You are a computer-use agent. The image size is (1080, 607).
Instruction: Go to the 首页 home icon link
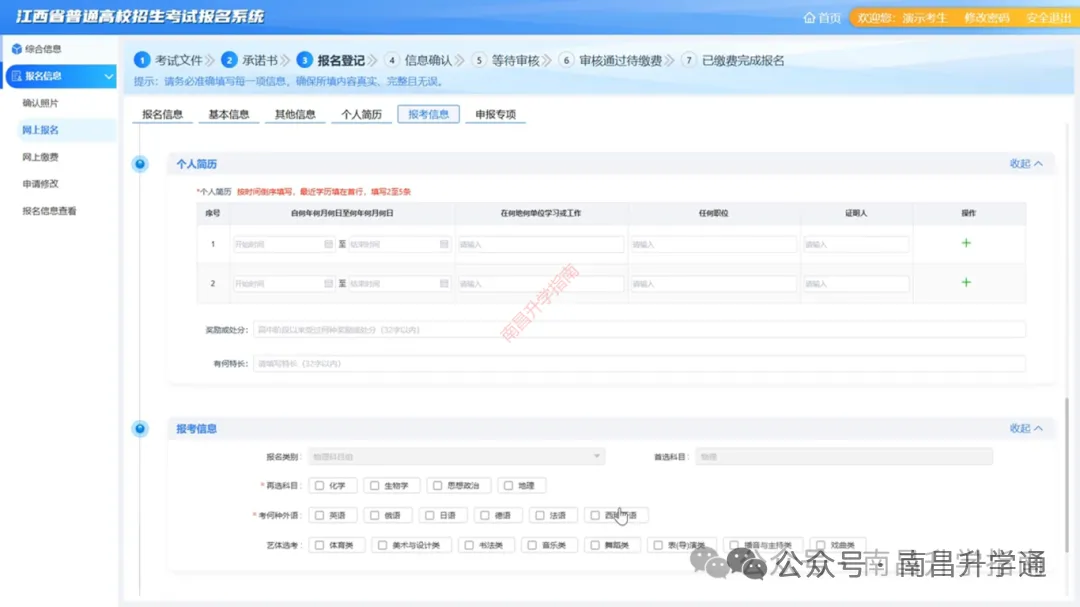[x=822, y=18]
